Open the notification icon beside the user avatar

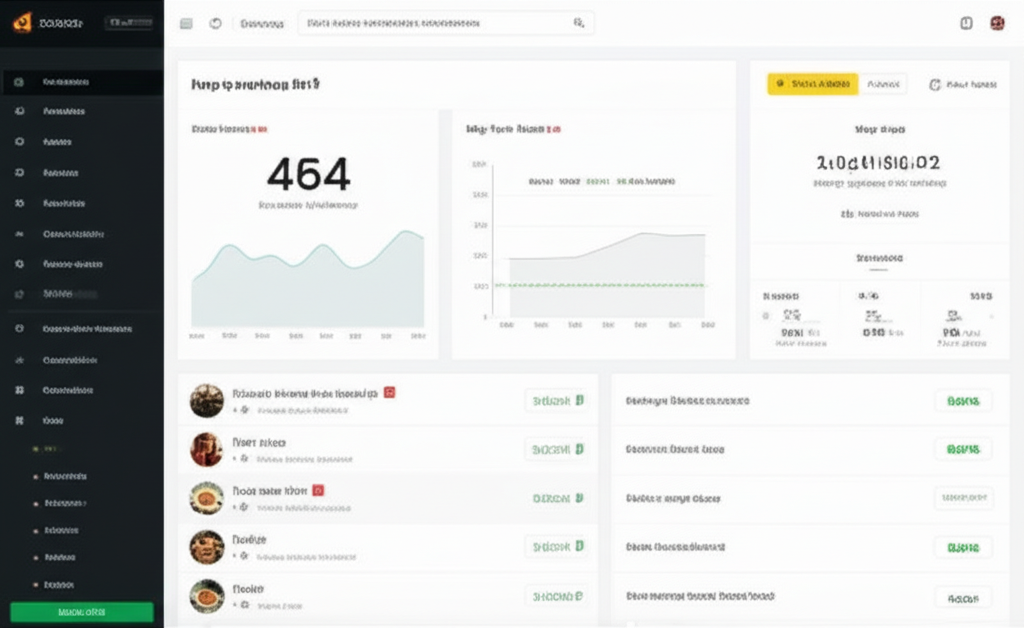coord(966,23)
